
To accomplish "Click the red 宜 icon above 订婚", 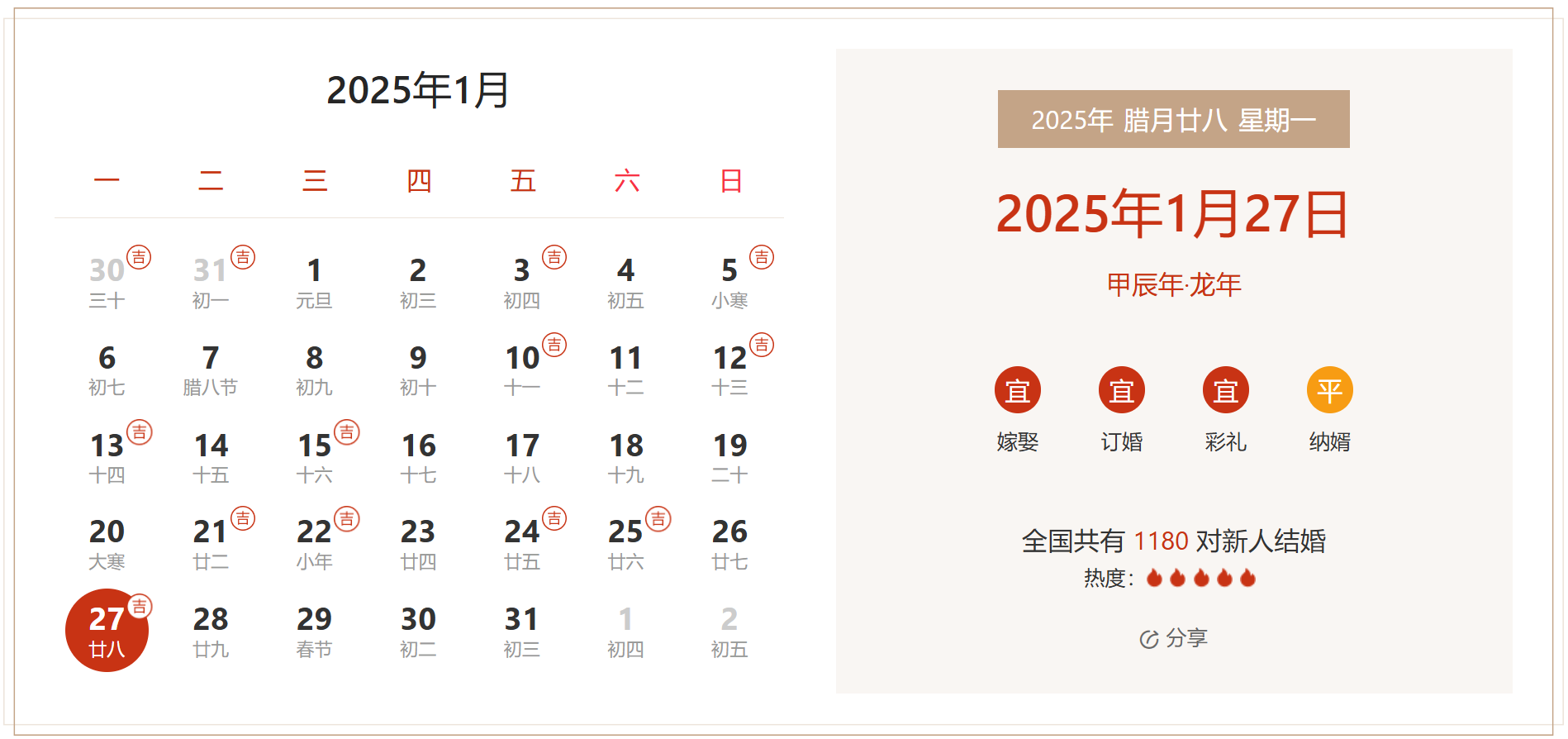I will click(1122, 389).
